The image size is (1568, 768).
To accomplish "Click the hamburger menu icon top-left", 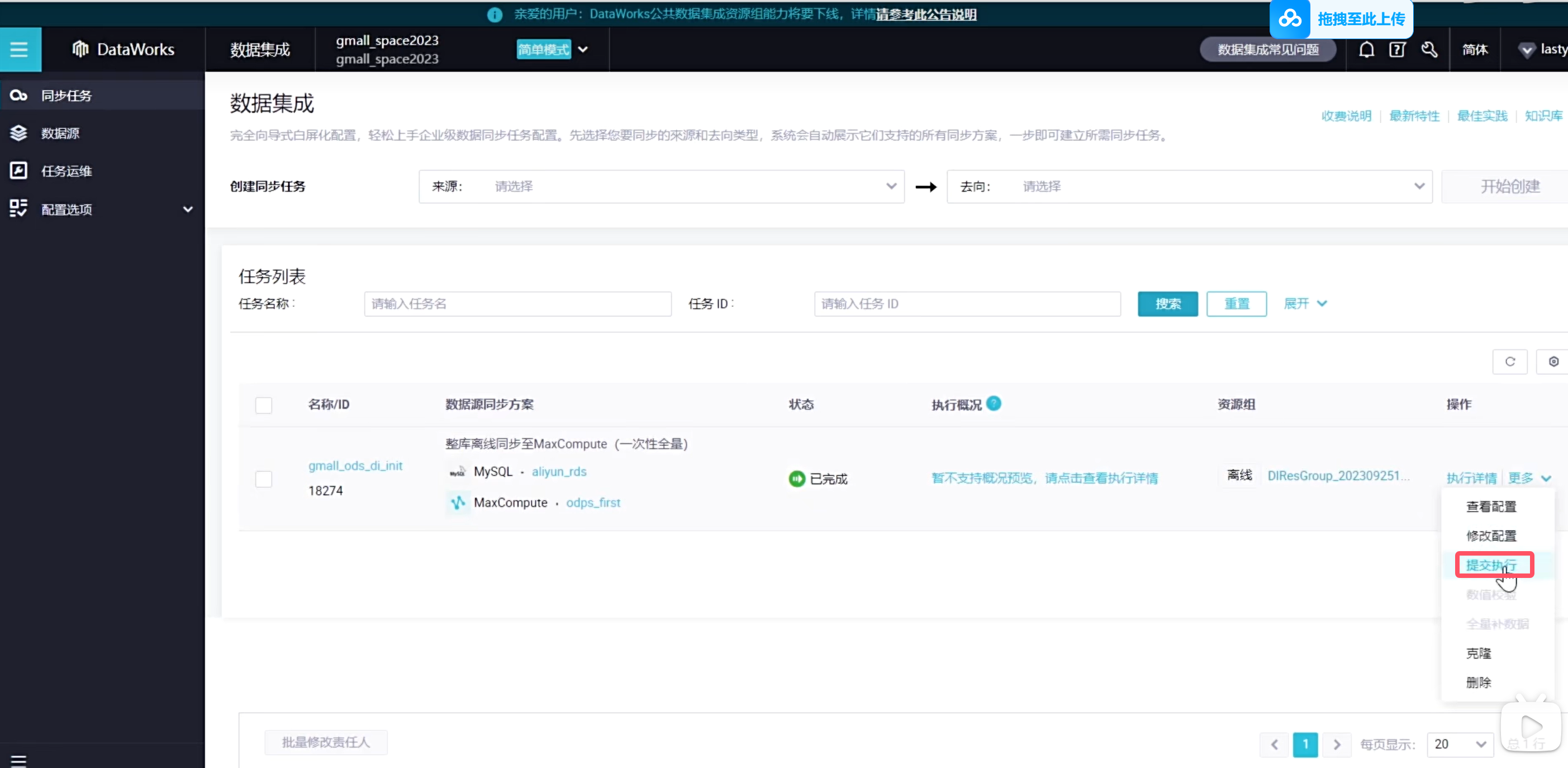I will 20,49.
